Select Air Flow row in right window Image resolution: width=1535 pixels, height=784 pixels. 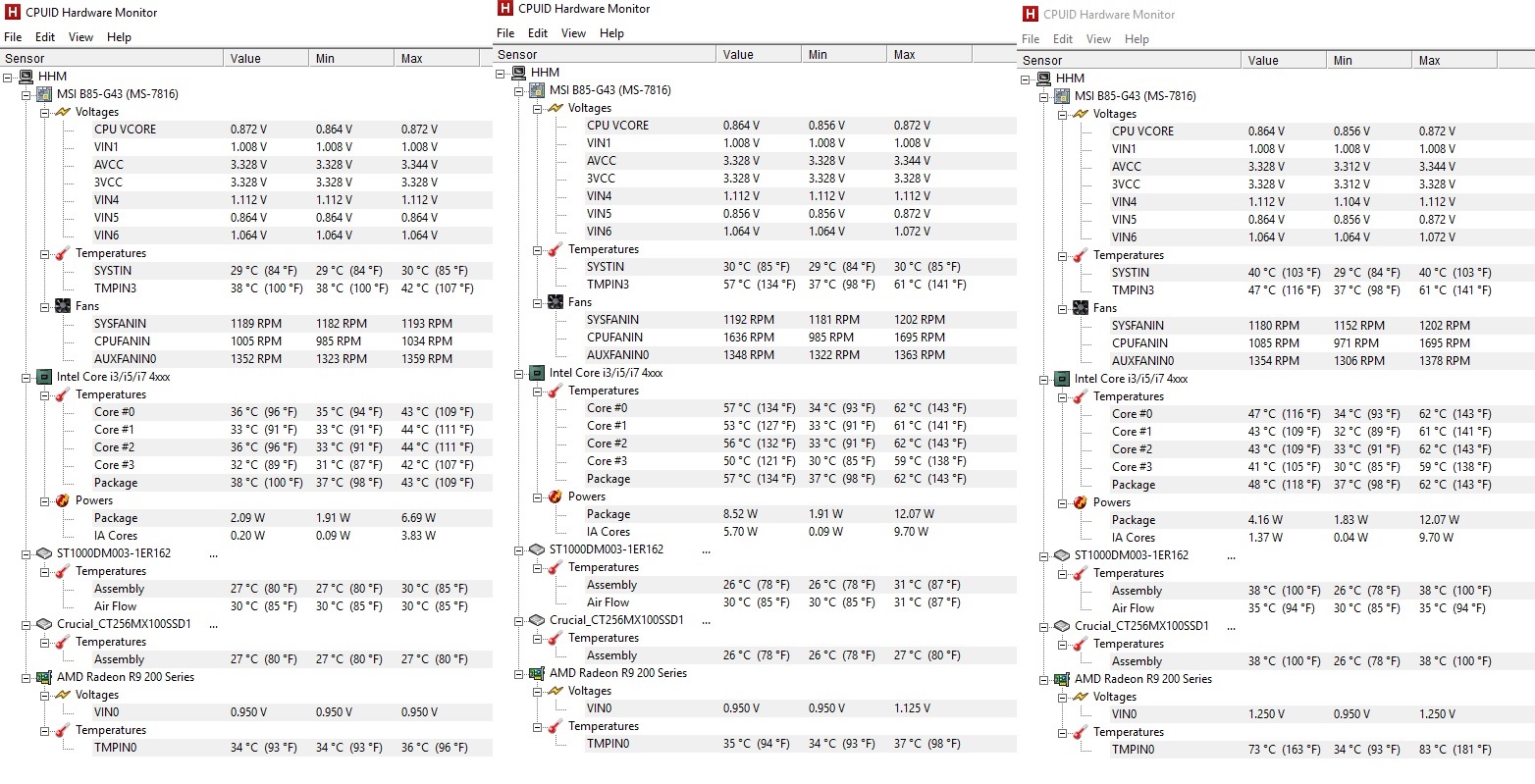click(x=1320, y=608)
